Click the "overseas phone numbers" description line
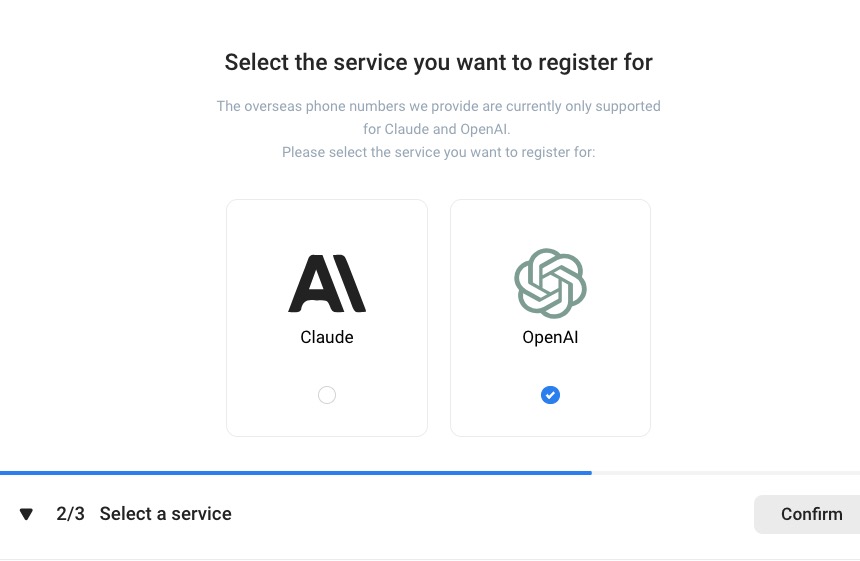 [438, 106]
